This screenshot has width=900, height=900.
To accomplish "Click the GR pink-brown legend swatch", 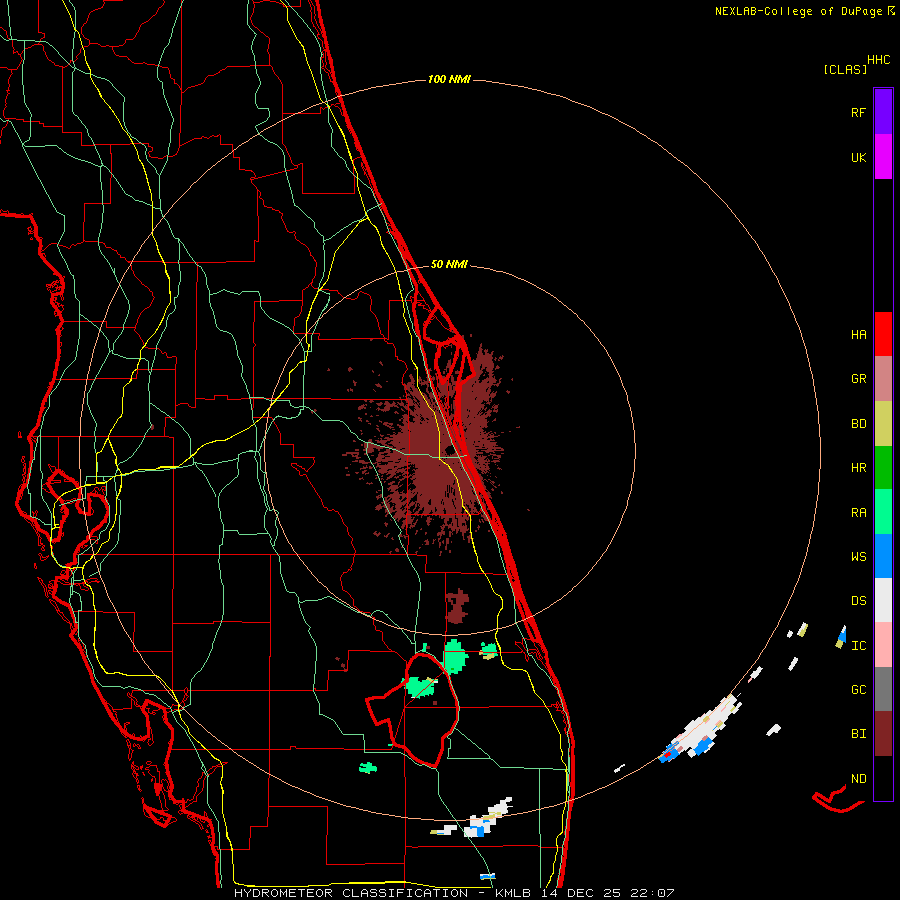I will pyautogui.click(x=883, y=379).
